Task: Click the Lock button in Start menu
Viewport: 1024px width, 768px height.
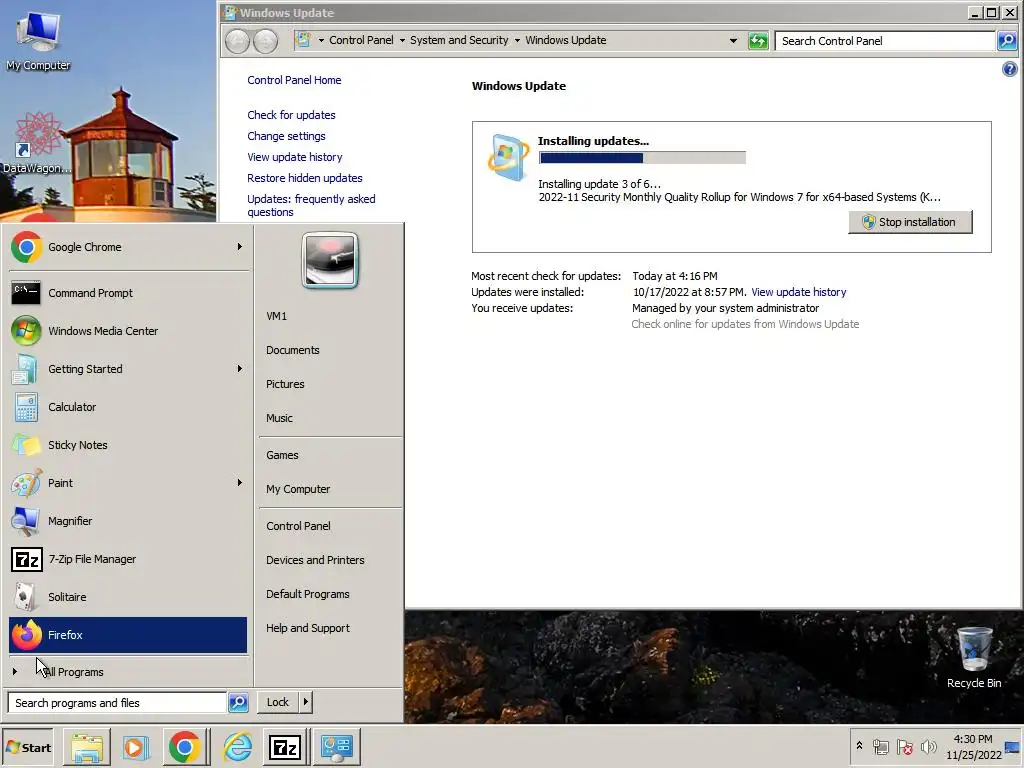Action: 278,703
